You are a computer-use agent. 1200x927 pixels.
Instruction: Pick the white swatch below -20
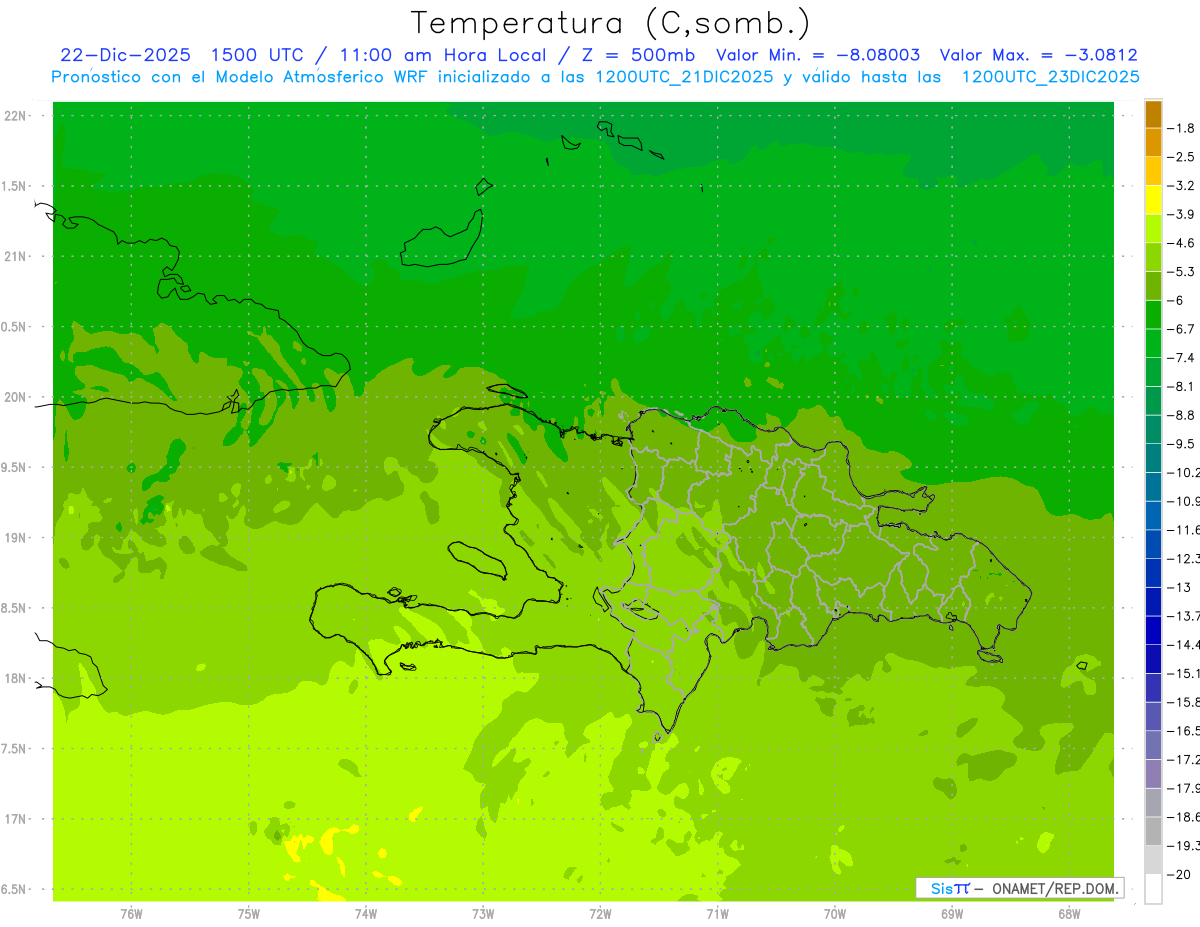click(x=1153, y=889)
